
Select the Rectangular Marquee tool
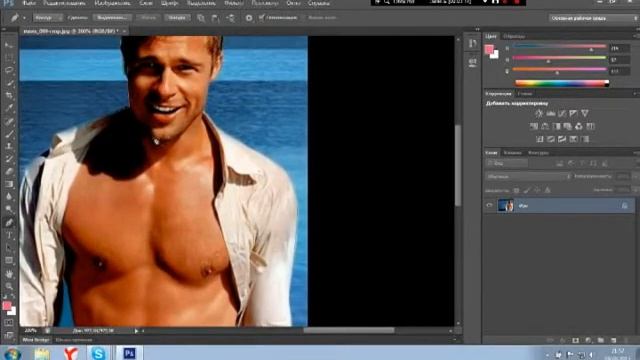(9, 58)
